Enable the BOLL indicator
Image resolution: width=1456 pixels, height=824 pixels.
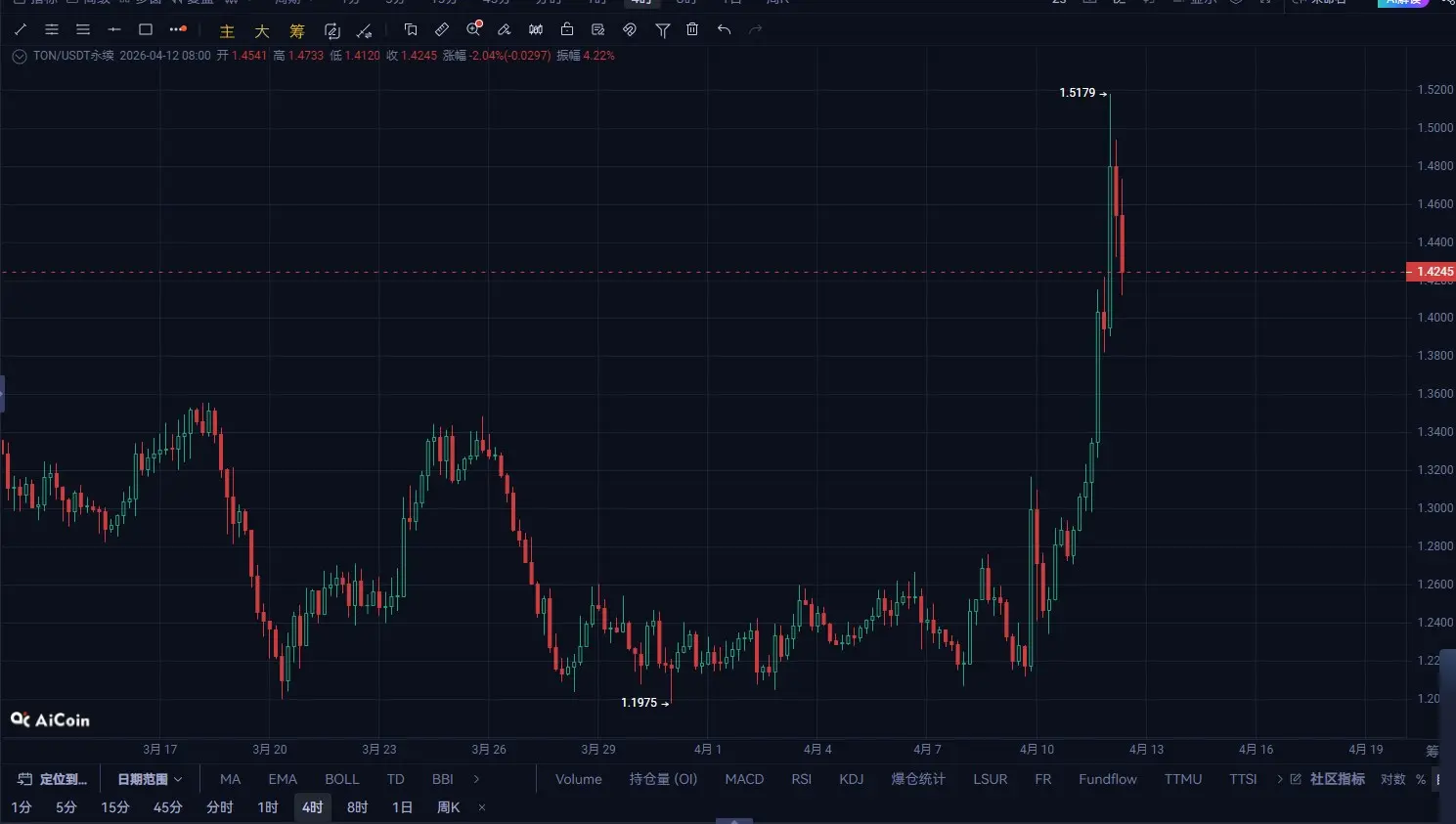click(x=342, y=779)
